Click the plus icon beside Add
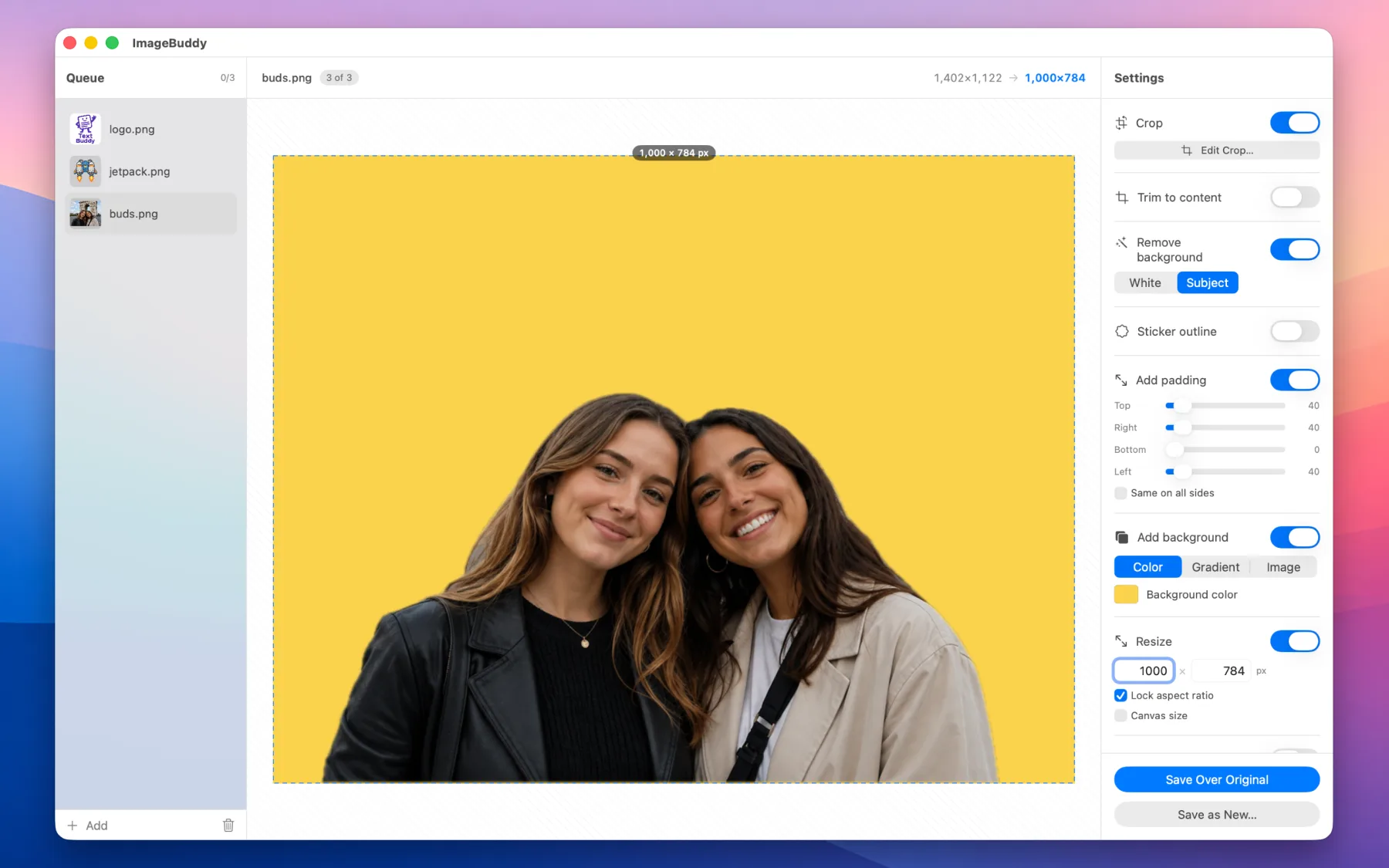Image resolution: width=1389 pixels, height=868 pixels. [x=73, y=826]
